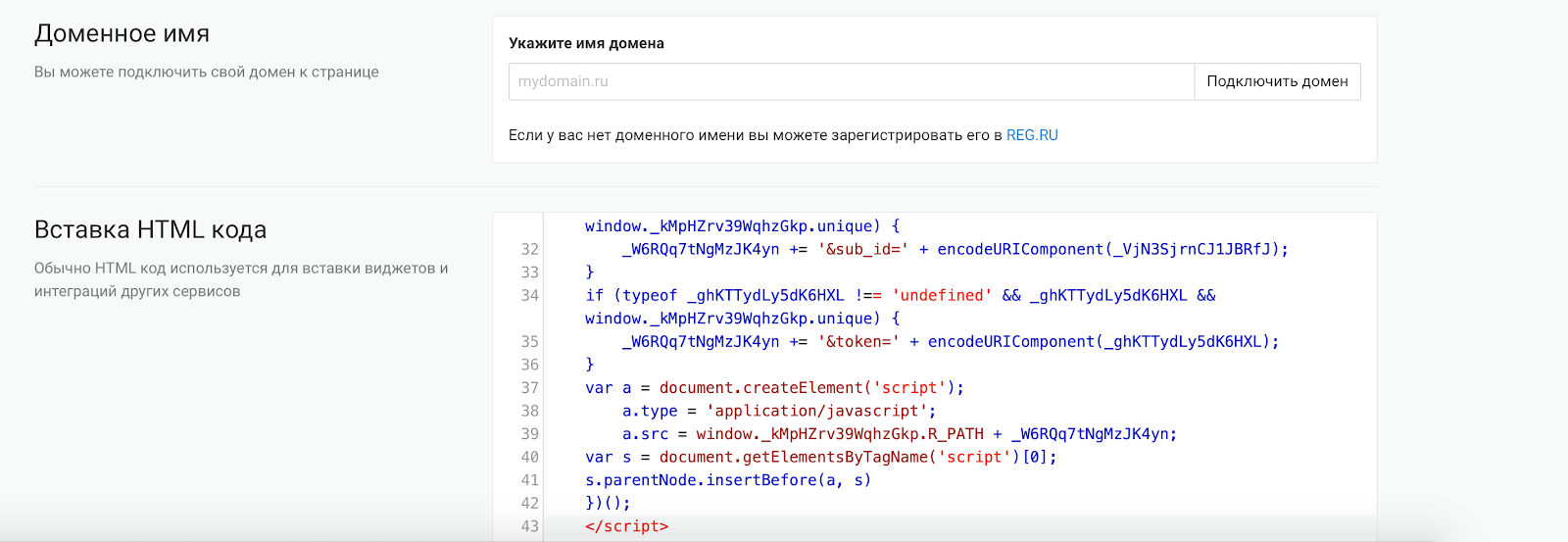
Task: Click the if typeof _ghKTTydLy5dK6HXL line
Action: (900, 307)
